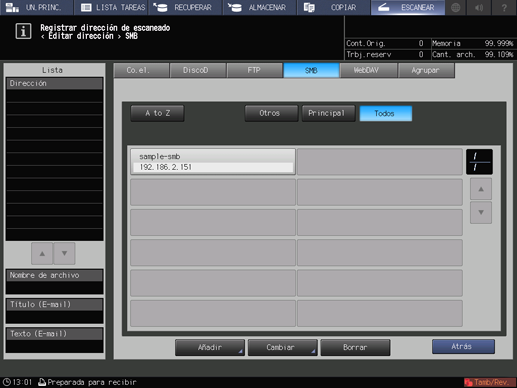Click the clock icon showing 13:01

click(x=7, y=382)
